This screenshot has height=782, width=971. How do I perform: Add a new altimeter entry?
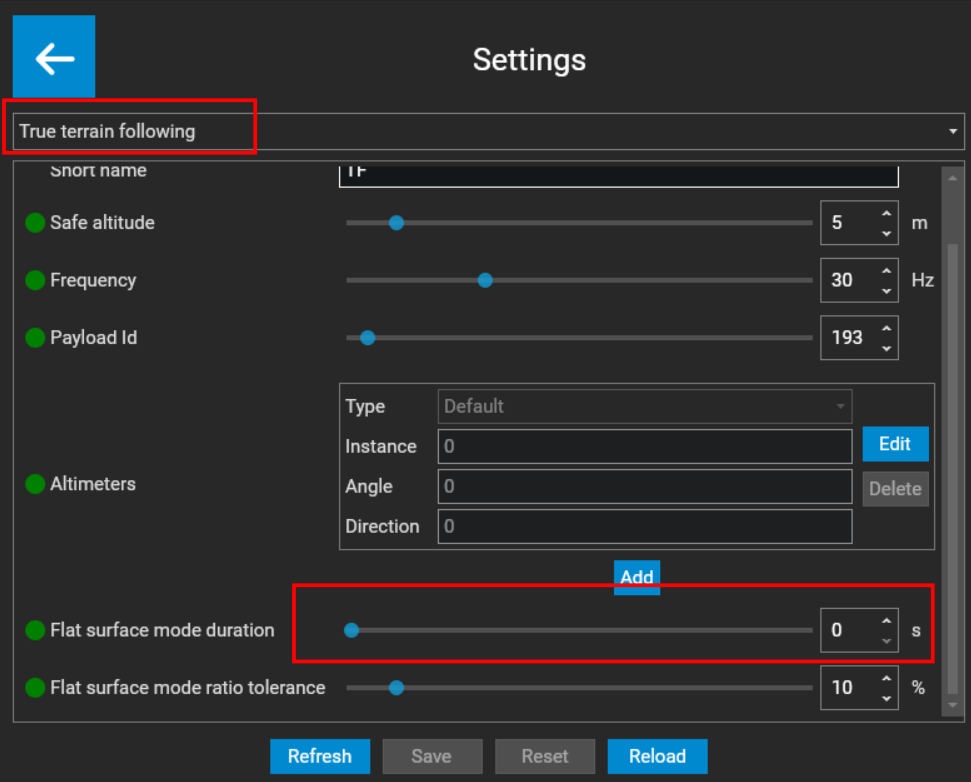(x=637, y=577)
